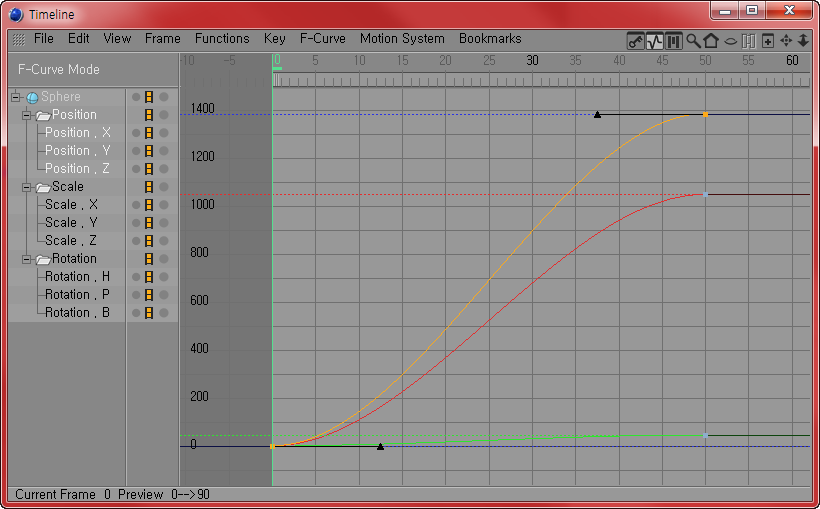
Task: Click the vertical double-arrow icon
Action: pyautogui.click(x=803, y=41)
